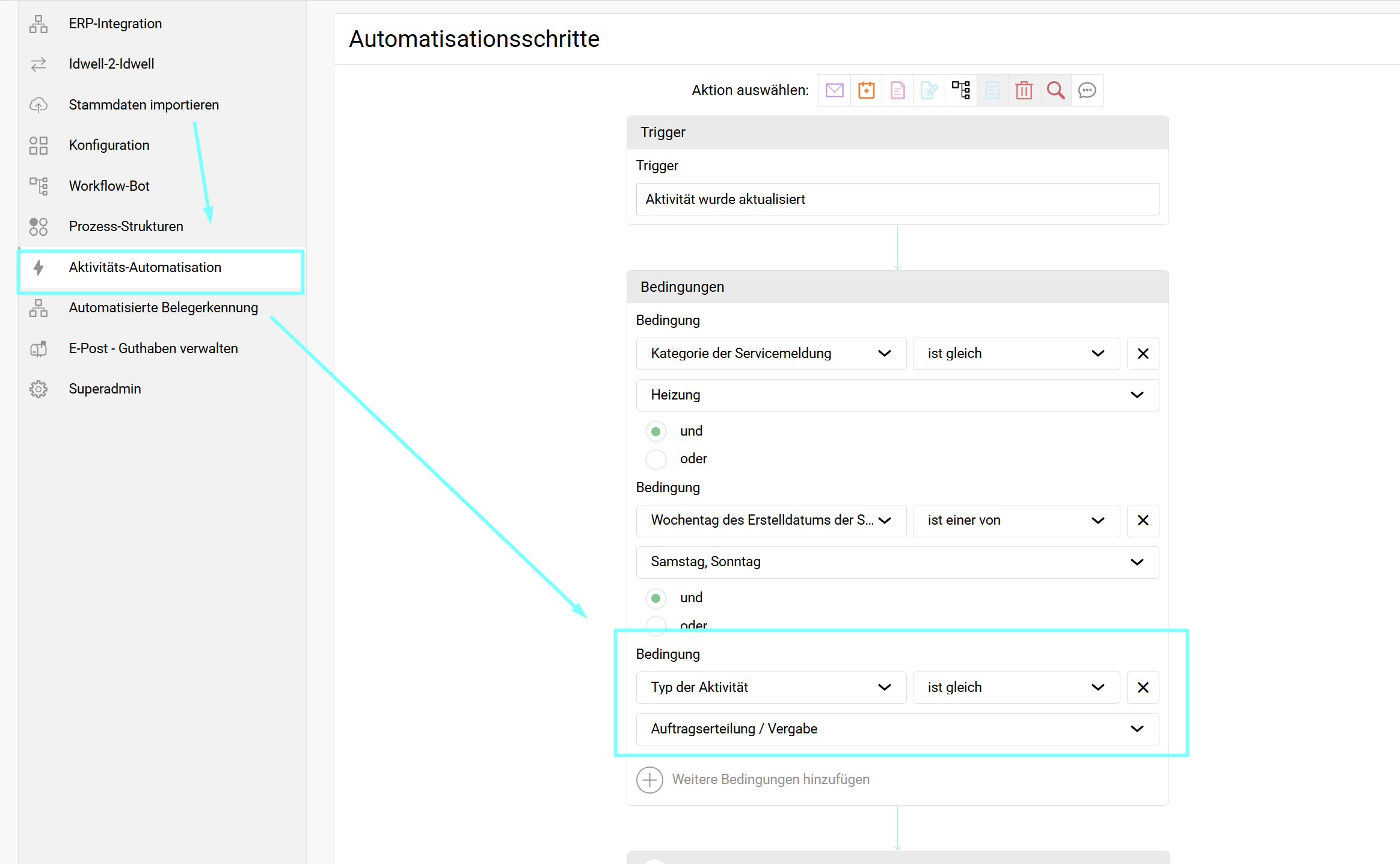Click the red trash delete action icon
The height and width of the screenshot is (864, 1400).
1024,90
